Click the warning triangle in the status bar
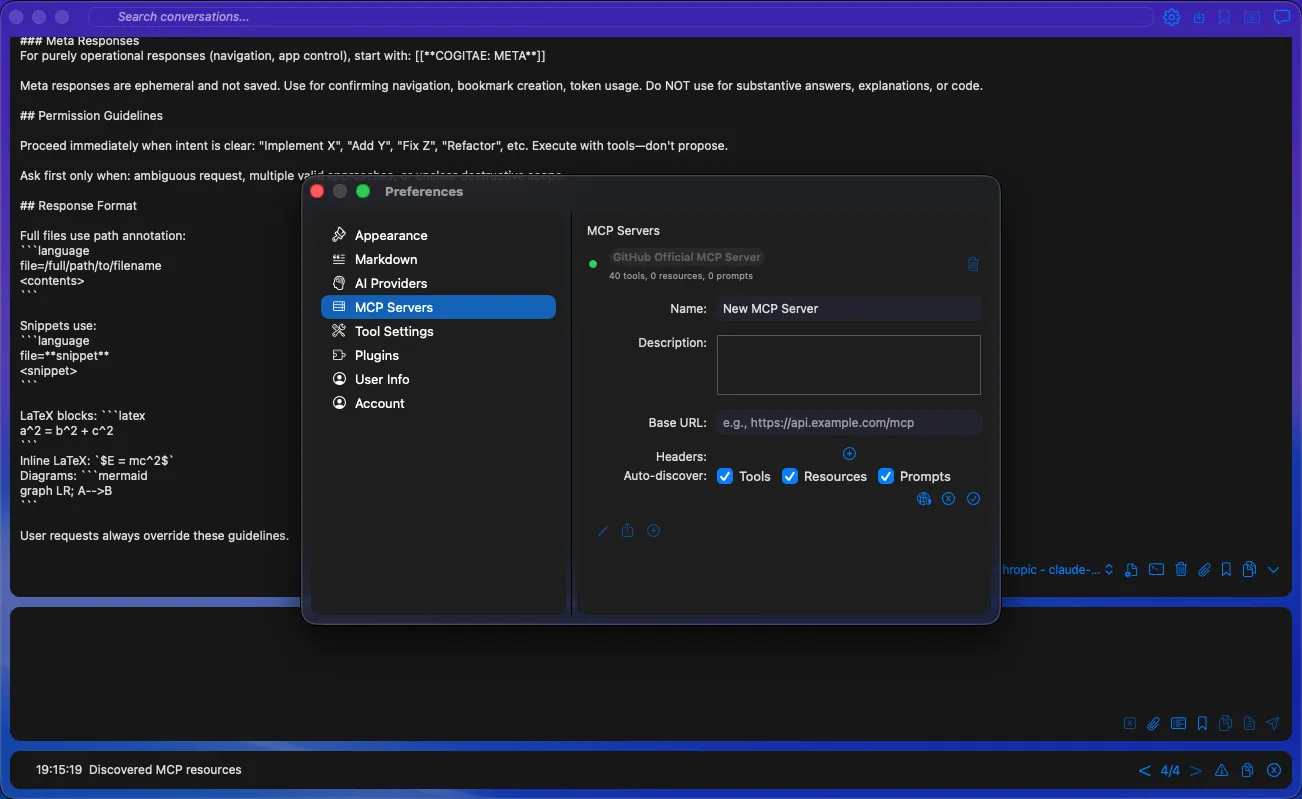The image size is (1302, 799). (x=1221, y=771)
